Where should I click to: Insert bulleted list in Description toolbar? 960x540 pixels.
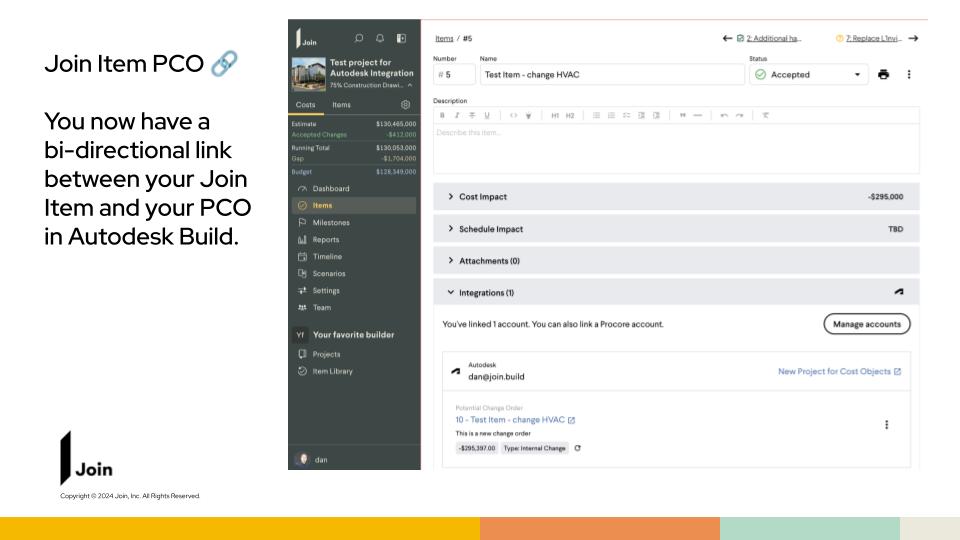(596, 115)
